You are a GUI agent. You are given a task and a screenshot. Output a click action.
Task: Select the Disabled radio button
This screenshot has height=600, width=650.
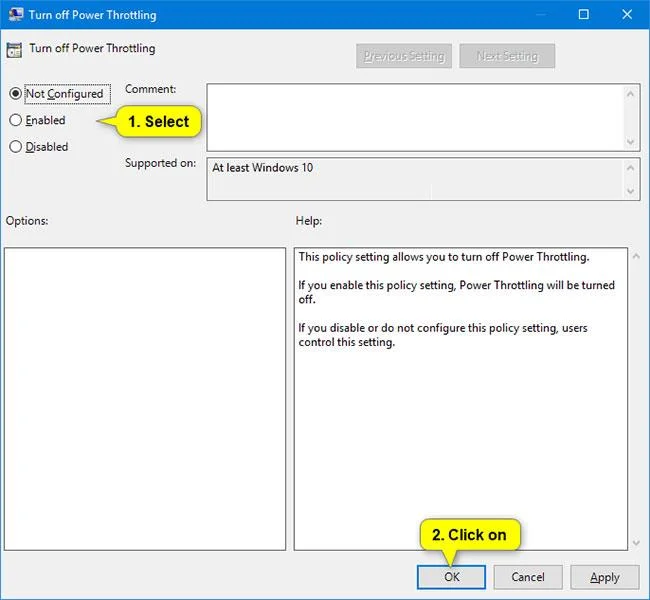click(15, 146)
